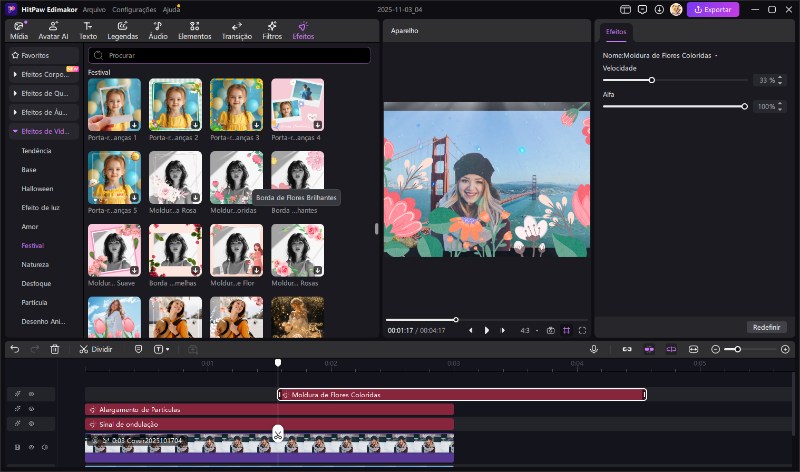Screen dimensions: 800x472
Task: Zoom in timeline with plus icon
Action: [x=785, y=349]
